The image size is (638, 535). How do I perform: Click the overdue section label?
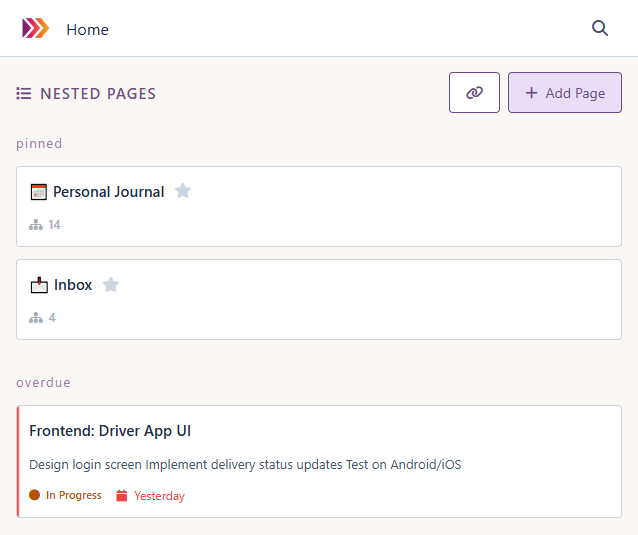tap(43, 382)
